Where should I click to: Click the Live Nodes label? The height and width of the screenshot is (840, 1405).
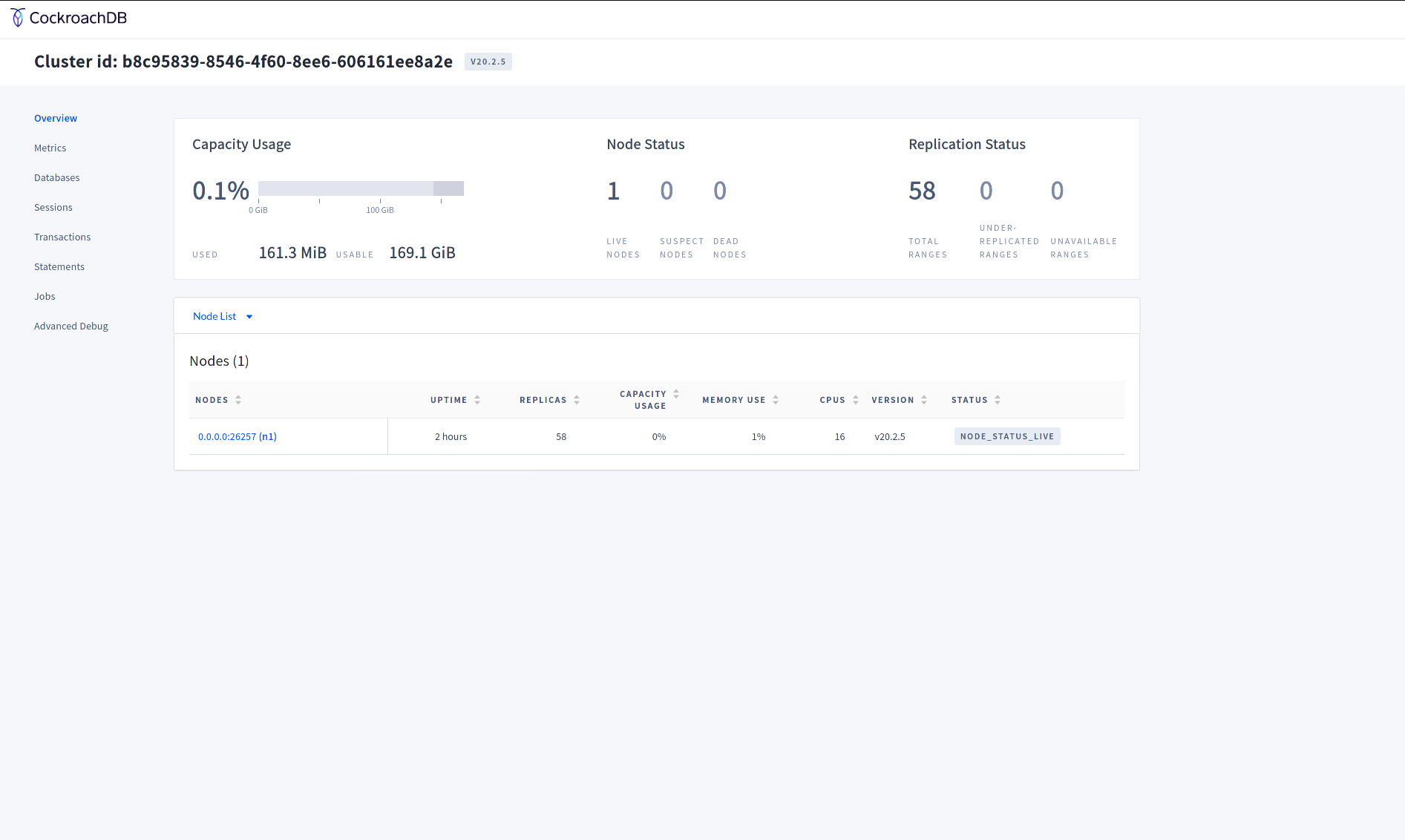623,248
